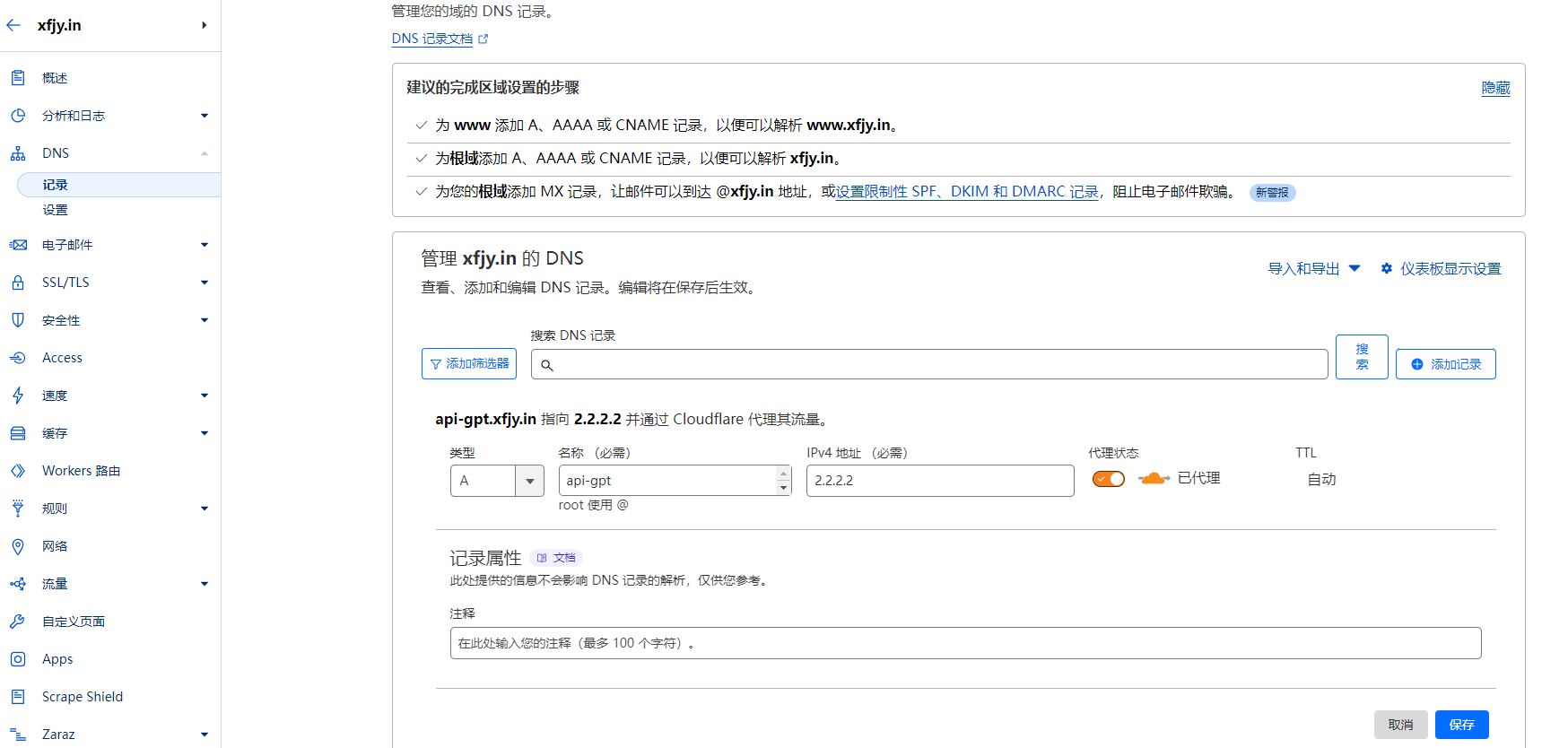This screenshot has width=1568, height=748.
Task: Open 设置限制性 SPF、DKIM 和 DMARC 记录 link
Action: click(x=967, y=192)
